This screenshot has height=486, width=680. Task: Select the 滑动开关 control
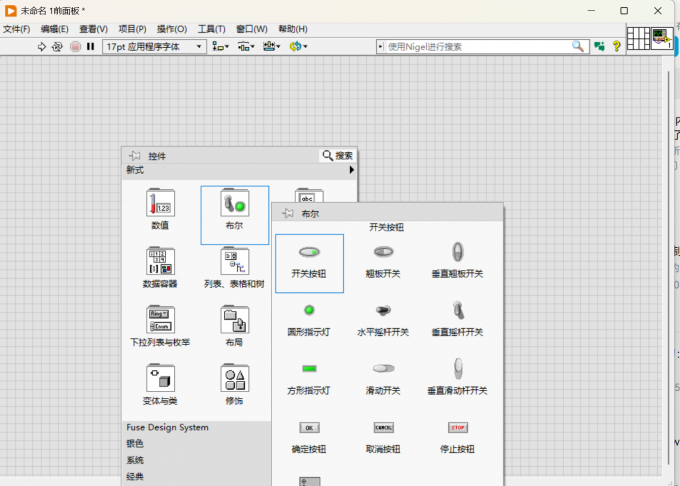383,378
